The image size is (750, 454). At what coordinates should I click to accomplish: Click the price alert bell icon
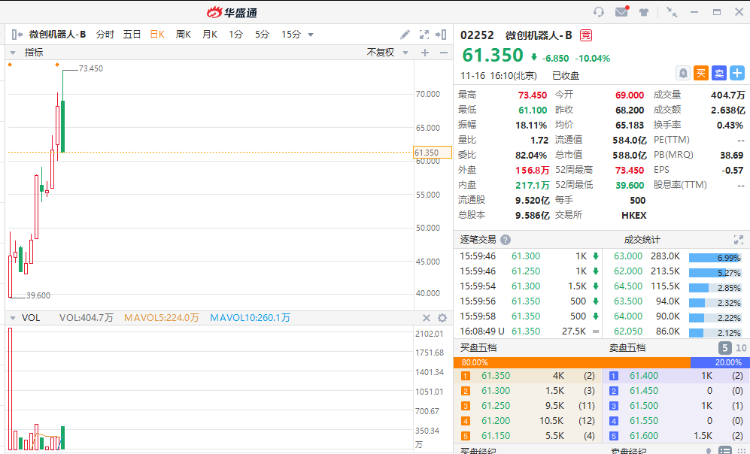(x=683, y=72)
